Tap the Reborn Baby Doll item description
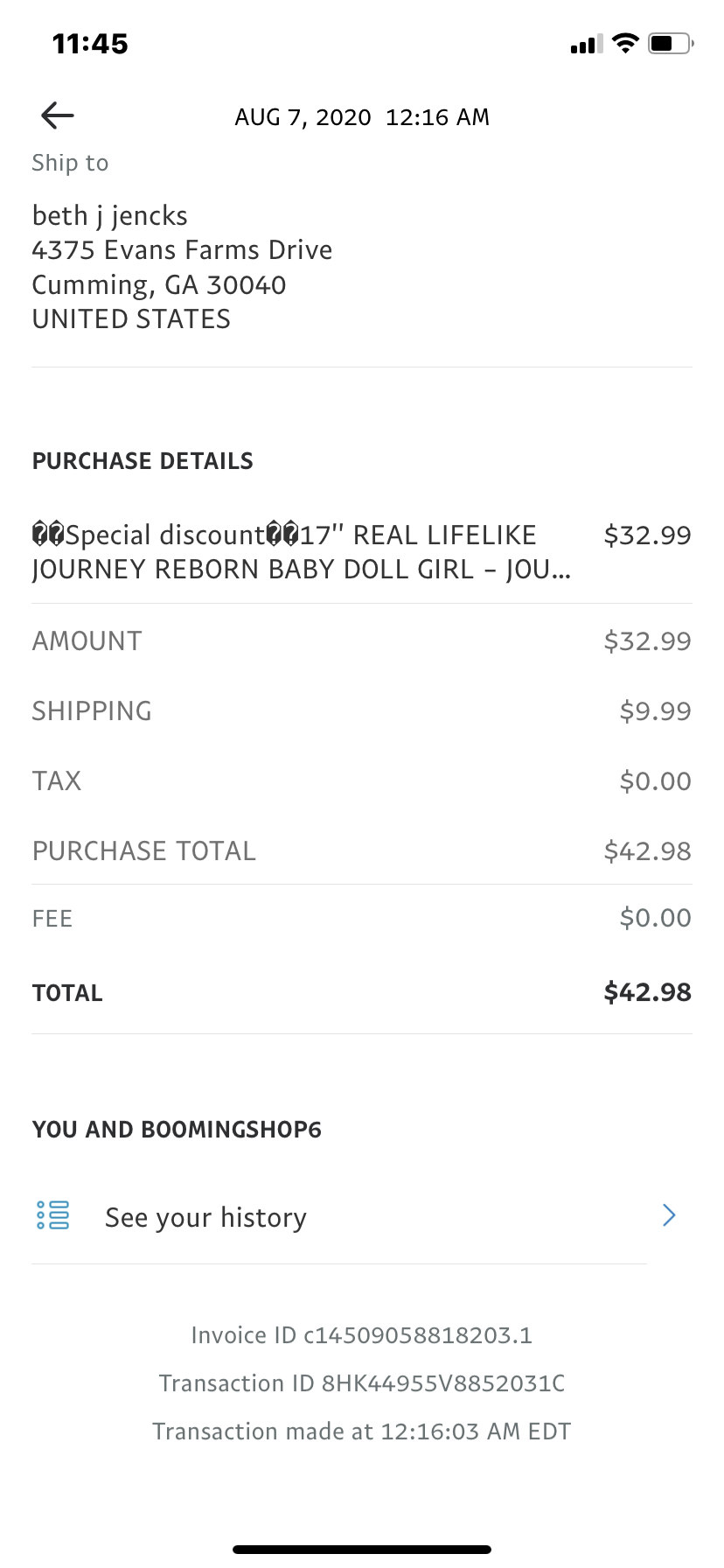This screenshot has width=724, height=1568. pyautogui.click(x=302, y=552)
